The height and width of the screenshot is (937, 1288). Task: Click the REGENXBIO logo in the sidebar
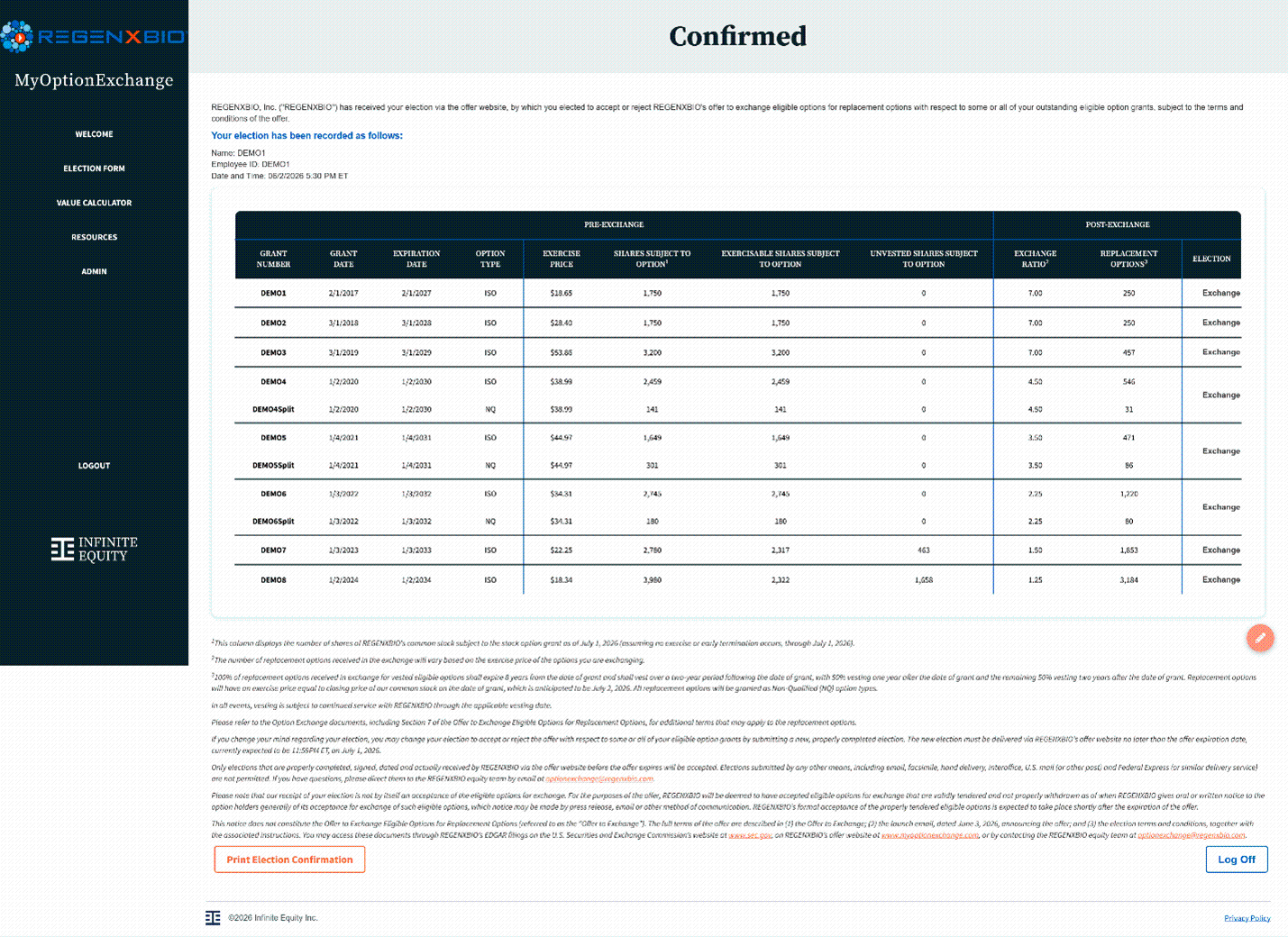(94, 37)
